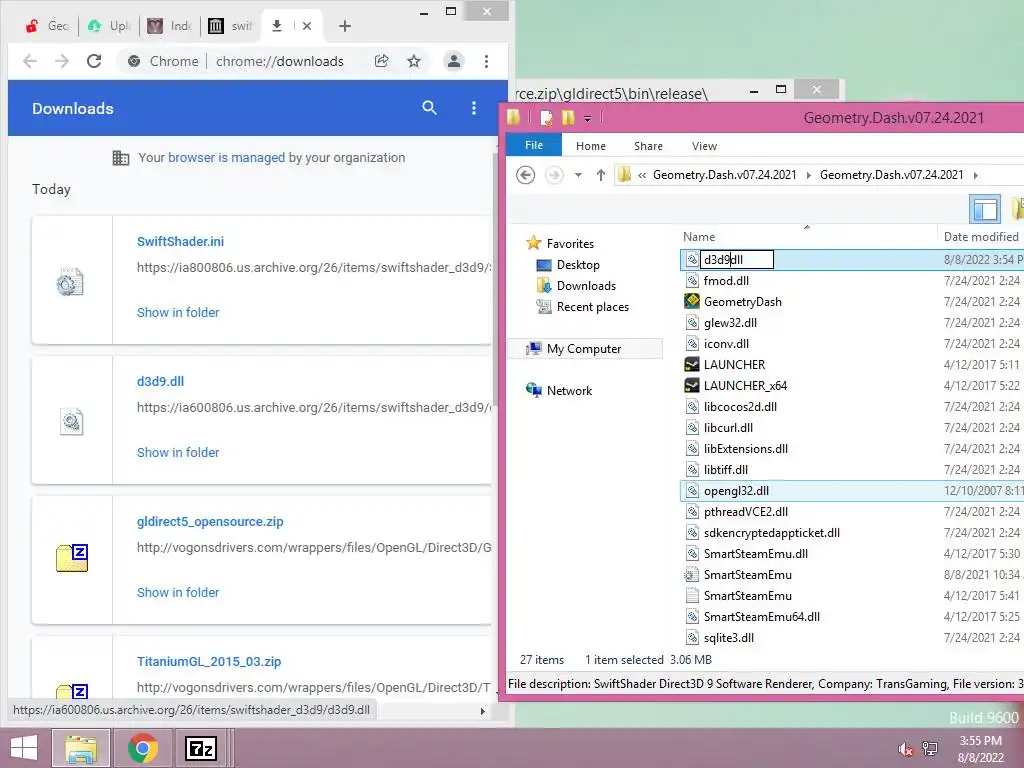Viewport: 1024px width, 768px height.
Task: Open File Explorer from the taskbar
Action: coord(81,748)
